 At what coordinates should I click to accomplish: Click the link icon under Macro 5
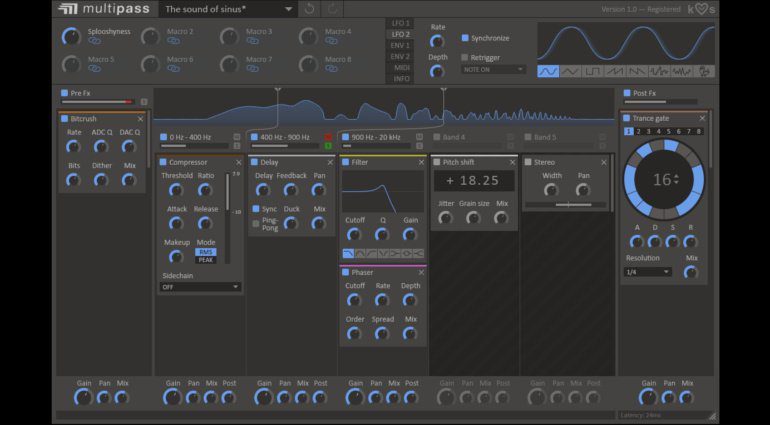[x=94, y=69]
